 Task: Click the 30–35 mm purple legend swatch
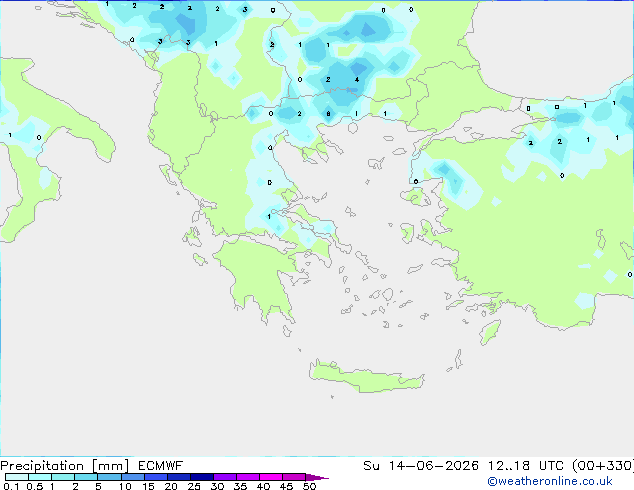point(224,477)
